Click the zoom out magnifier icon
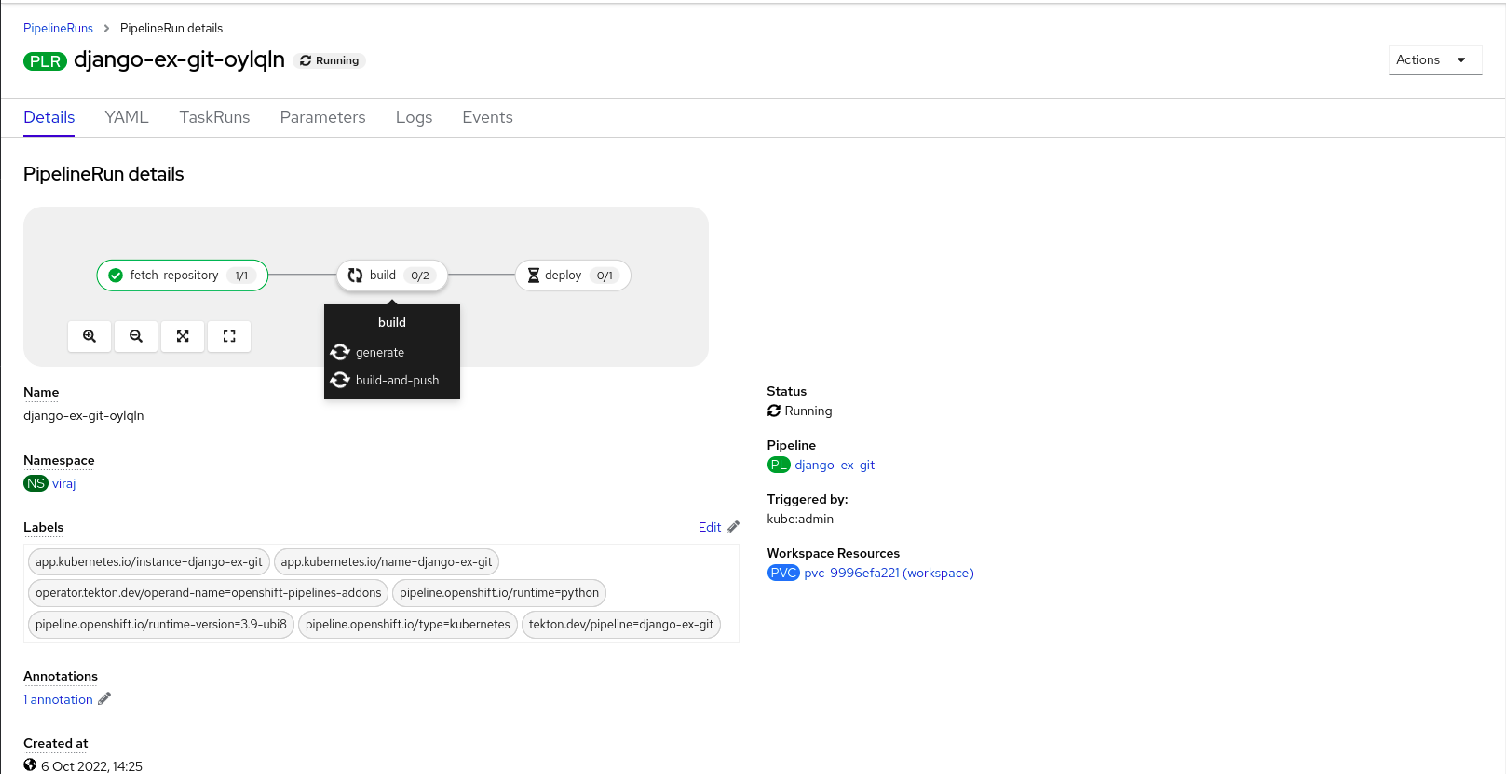This screenshot has height=774, width=1506. pyautogui.click(x=136, y=337)
